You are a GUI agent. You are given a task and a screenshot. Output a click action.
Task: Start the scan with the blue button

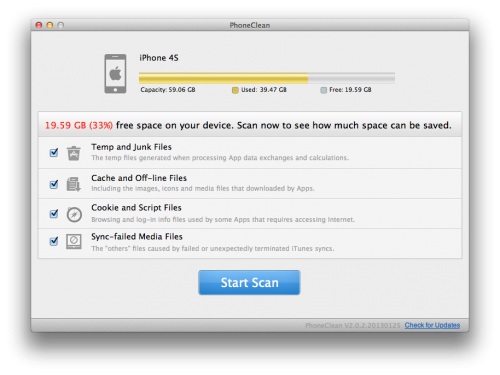249,282
